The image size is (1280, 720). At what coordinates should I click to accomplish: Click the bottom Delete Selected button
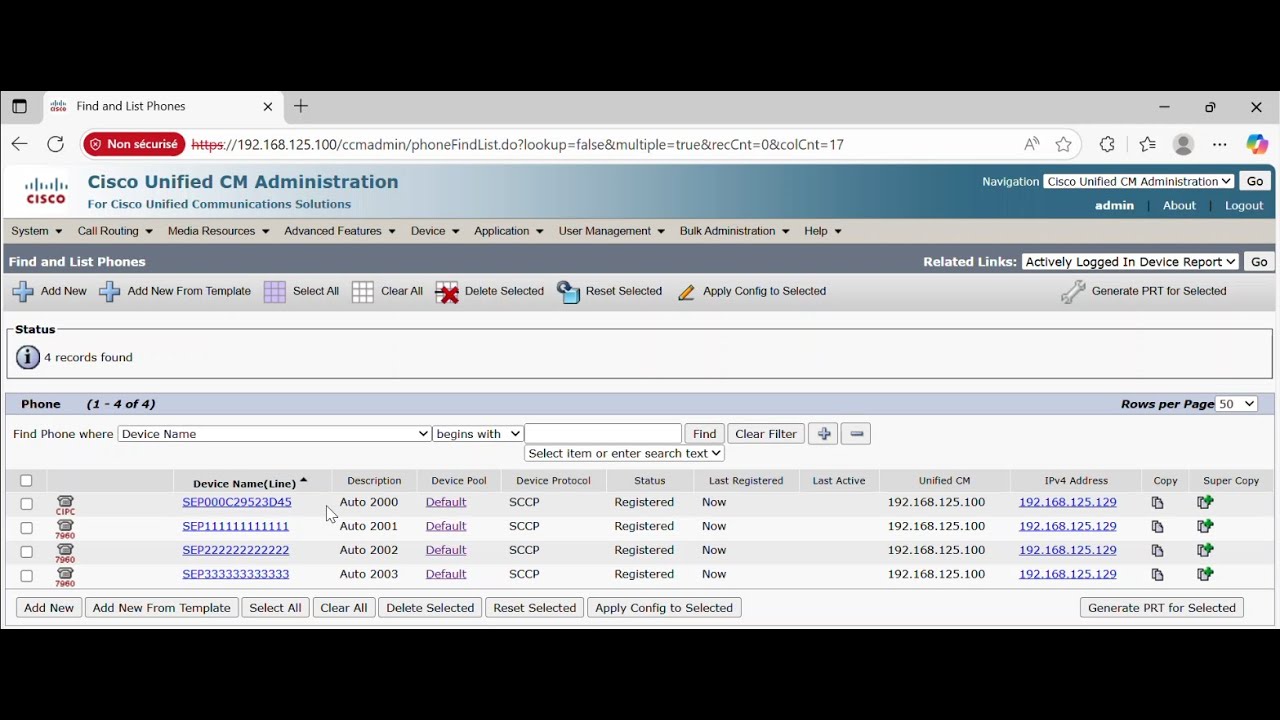tap(430, 608)
